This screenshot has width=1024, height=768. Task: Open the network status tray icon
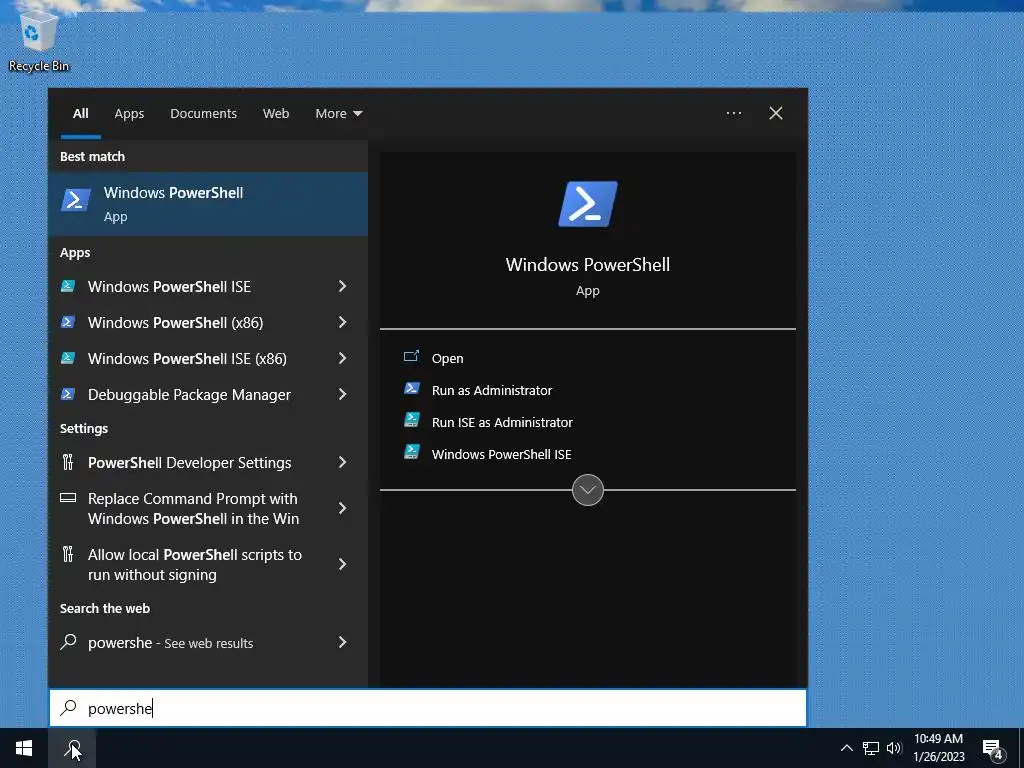point(871,748)
